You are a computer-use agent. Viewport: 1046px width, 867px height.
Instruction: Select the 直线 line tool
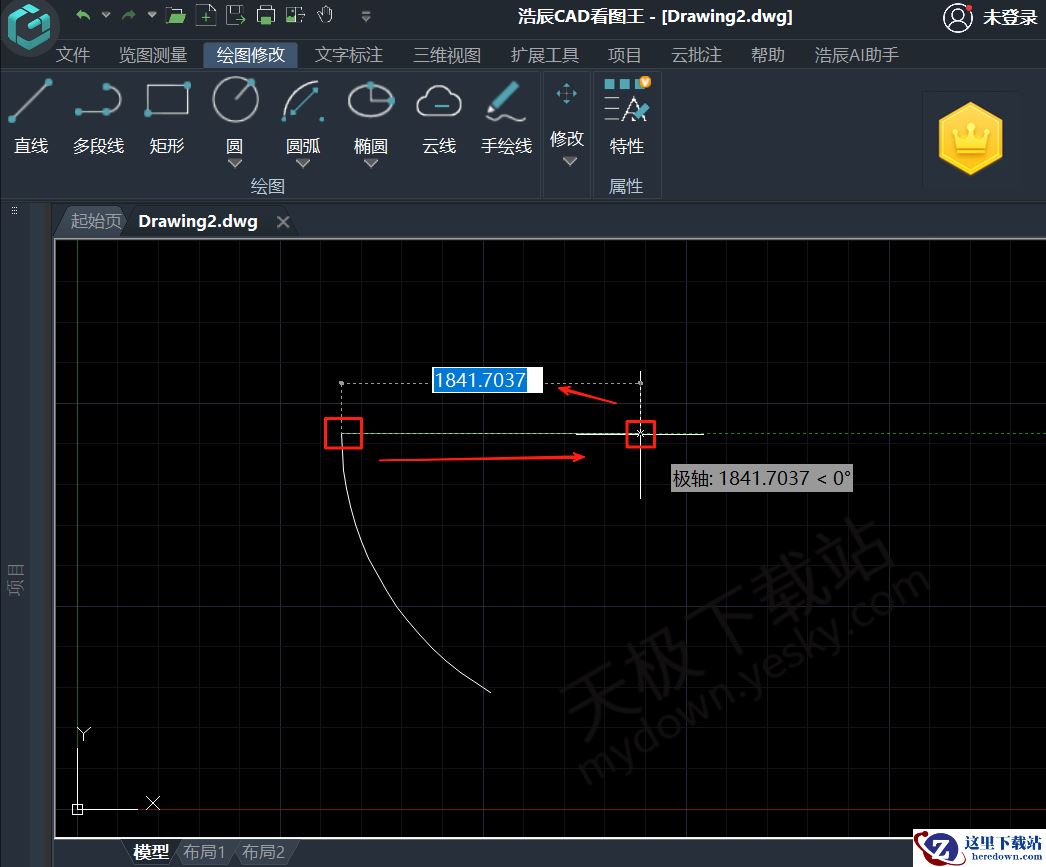31,117
